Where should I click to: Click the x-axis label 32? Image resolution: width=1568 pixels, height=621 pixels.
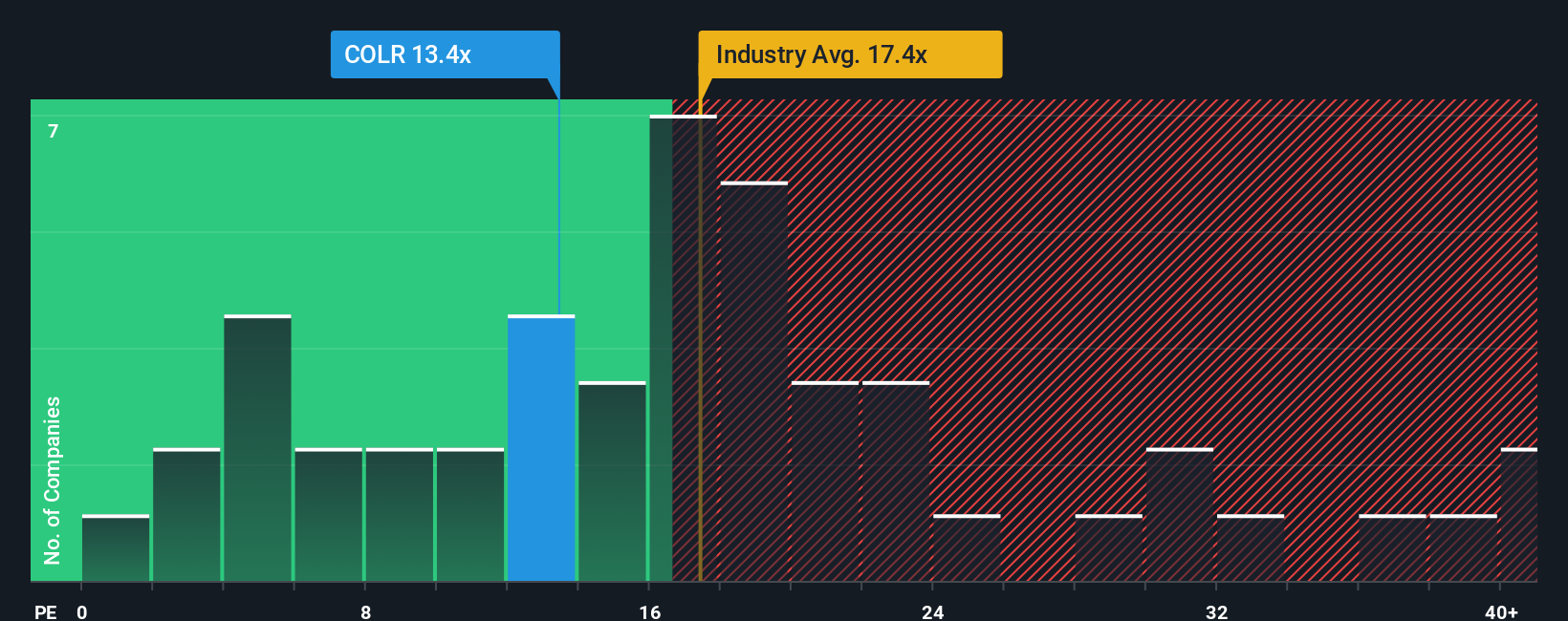pyautogui.click(x=1216, y=611)
